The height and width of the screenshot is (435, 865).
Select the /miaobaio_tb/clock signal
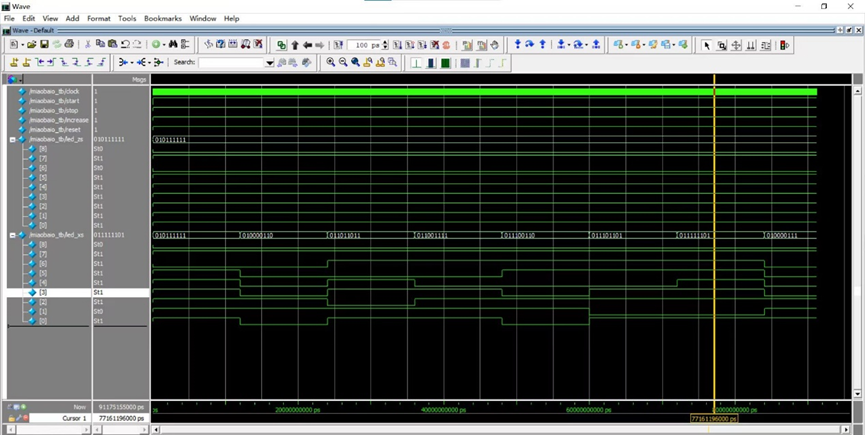(x=54, y=91)
